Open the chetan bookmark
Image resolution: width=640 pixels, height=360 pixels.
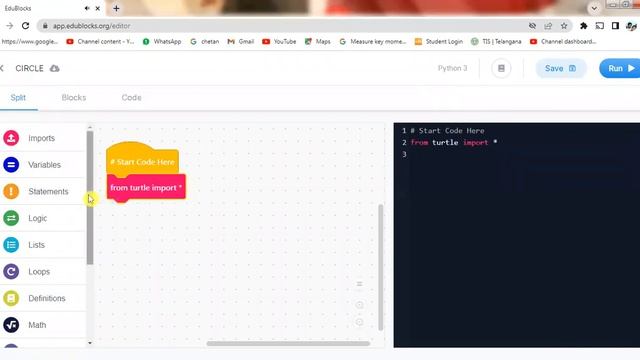[204, 42]
